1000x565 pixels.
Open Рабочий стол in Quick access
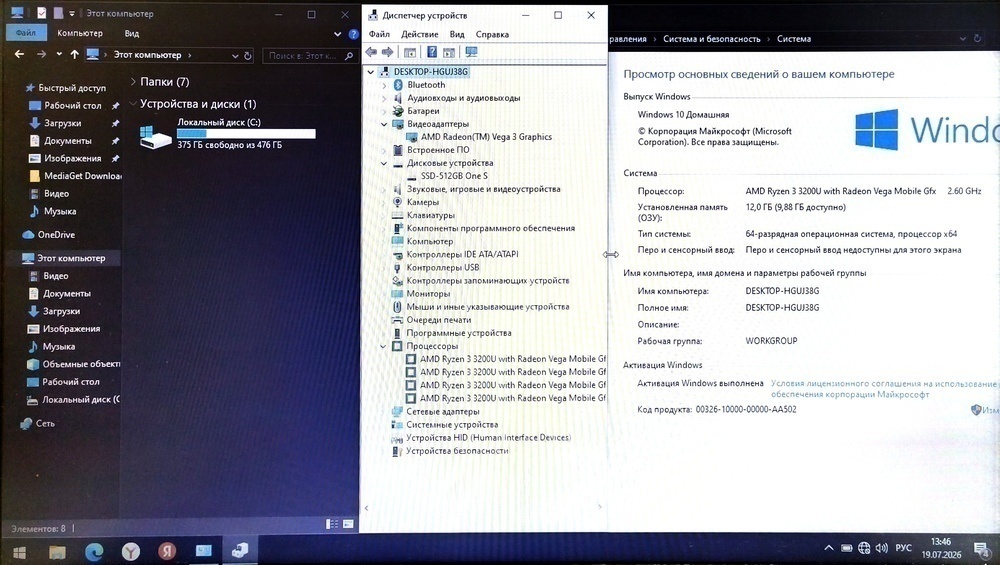[x=73, y=105]
